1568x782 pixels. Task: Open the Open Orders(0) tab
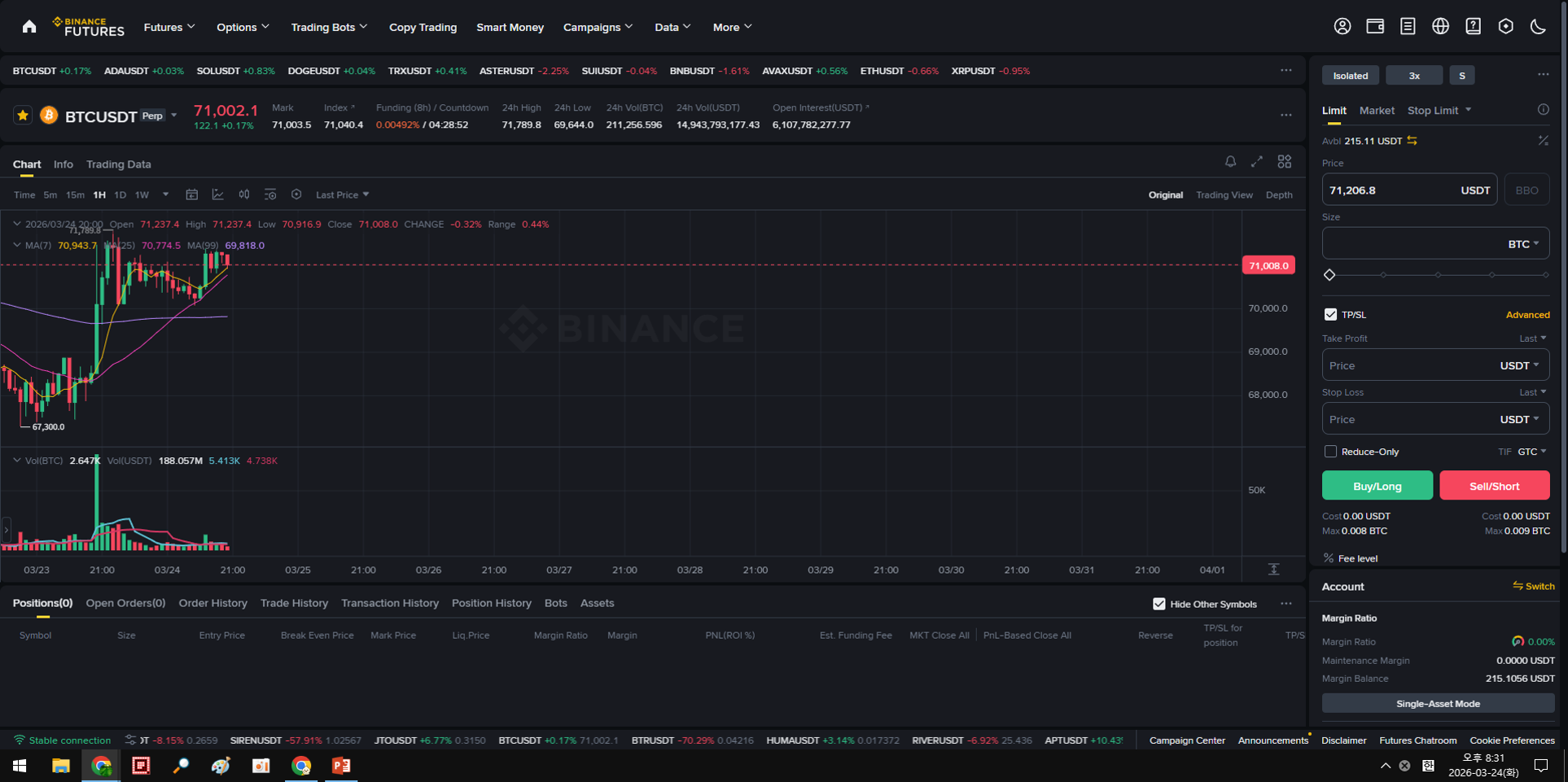pyautogui.click(x=125, y=603)
